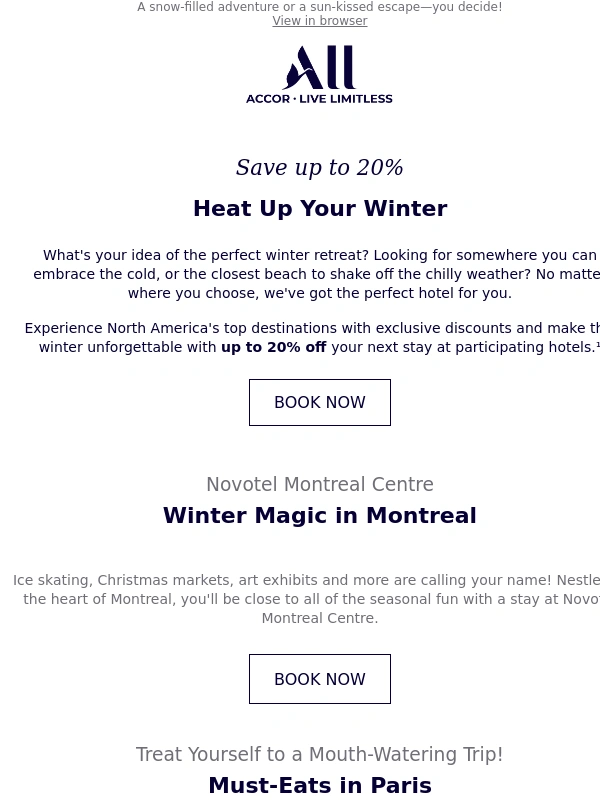Image resolution: width=600 pixels, height=800 pixels.
Task: Click Treat Yourself to a Mouth-Watering Trip subtitle
Action: 320,755
